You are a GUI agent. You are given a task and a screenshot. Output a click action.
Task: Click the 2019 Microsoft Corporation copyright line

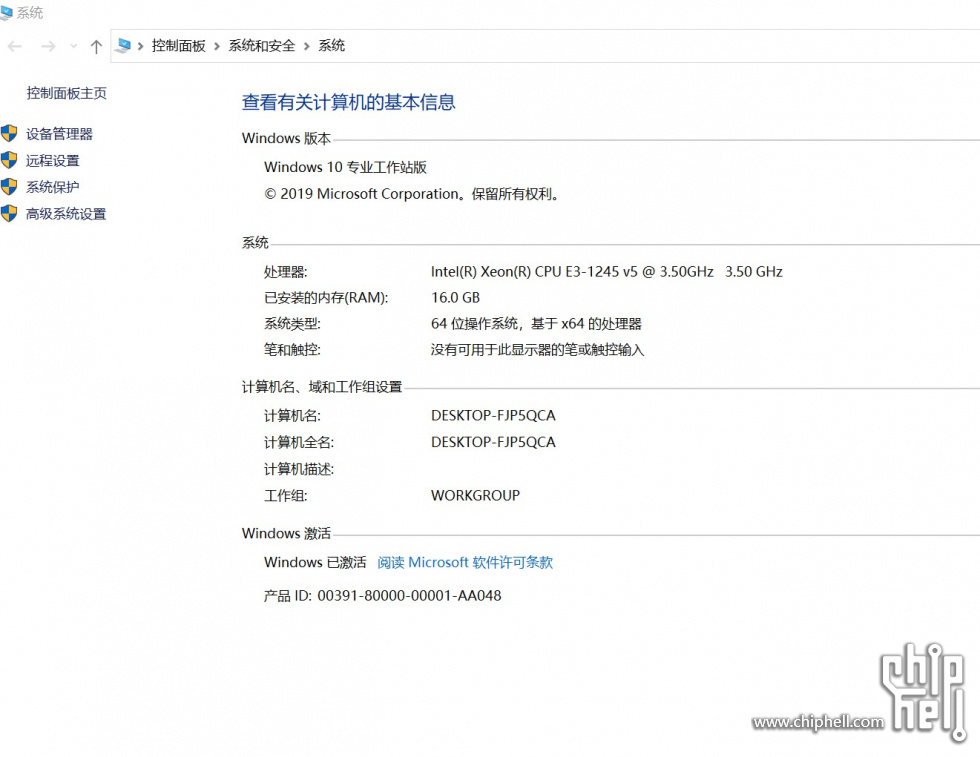[411, 194]
